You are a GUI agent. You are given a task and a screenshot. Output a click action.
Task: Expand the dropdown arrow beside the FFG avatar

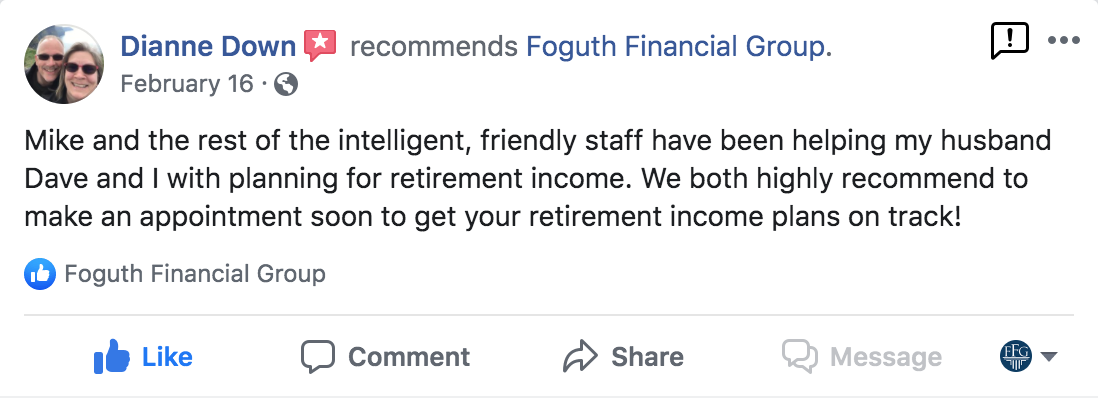tap(1049, 357)
